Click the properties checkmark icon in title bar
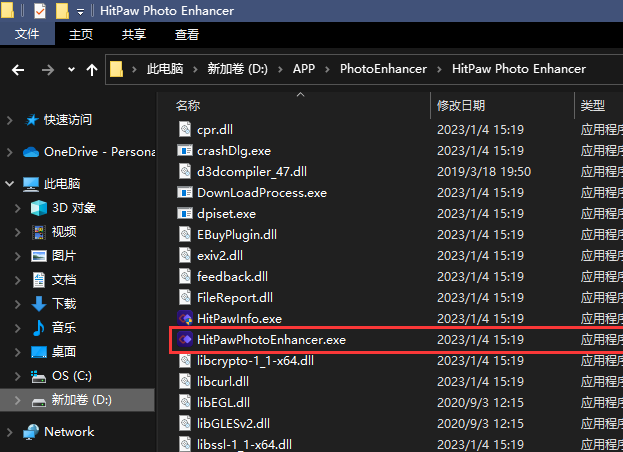This screenshot has width=623, height=452. [x=40, y=11]
